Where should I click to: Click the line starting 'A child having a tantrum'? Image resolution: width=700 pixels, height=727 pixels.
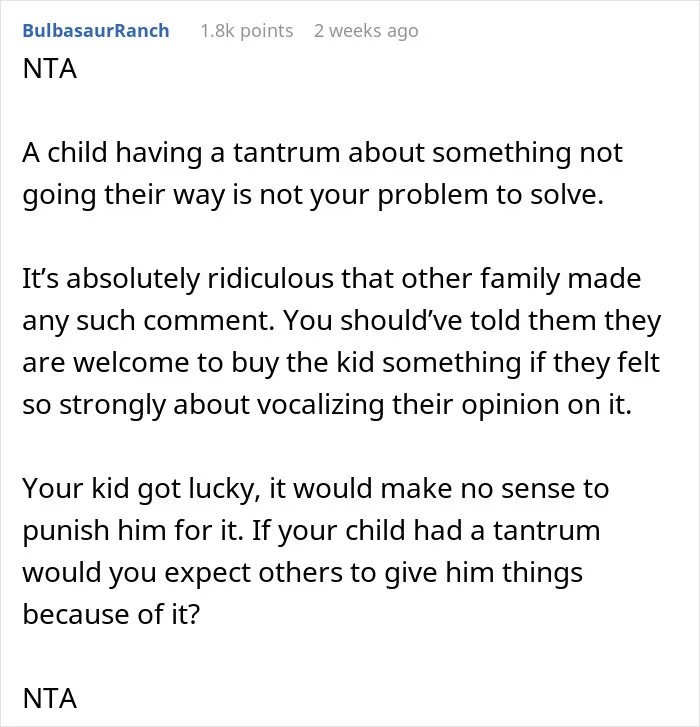[322, 153]
